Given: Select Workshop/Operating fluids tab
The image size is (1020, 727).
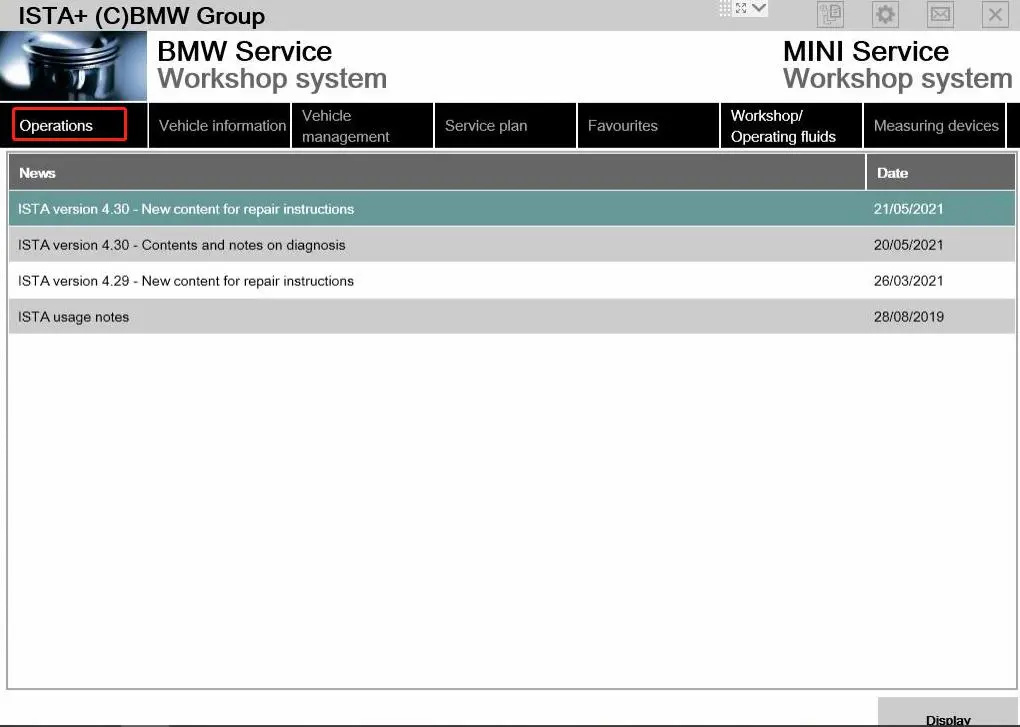Looking at the screenshot, I should (x=792, y=126).
